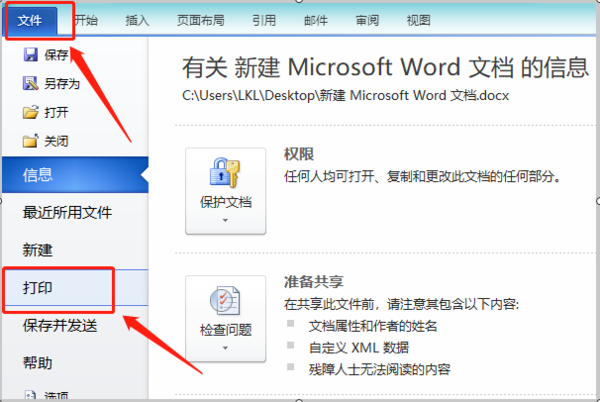Click 残障人士无法阅读的内容 item
Viewport: 600px width, 402px height.
[380, 369]
